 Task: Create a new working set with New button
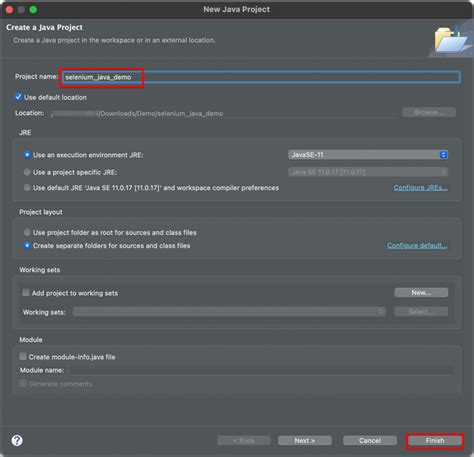421,293
